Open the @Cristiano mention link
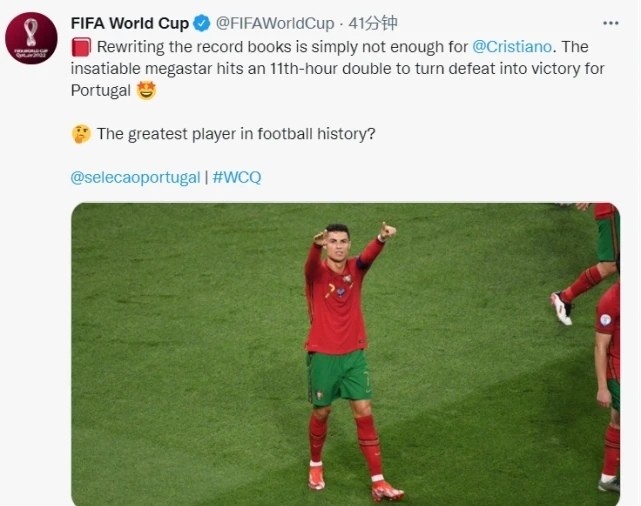641x506 pixels. (512, 47)
